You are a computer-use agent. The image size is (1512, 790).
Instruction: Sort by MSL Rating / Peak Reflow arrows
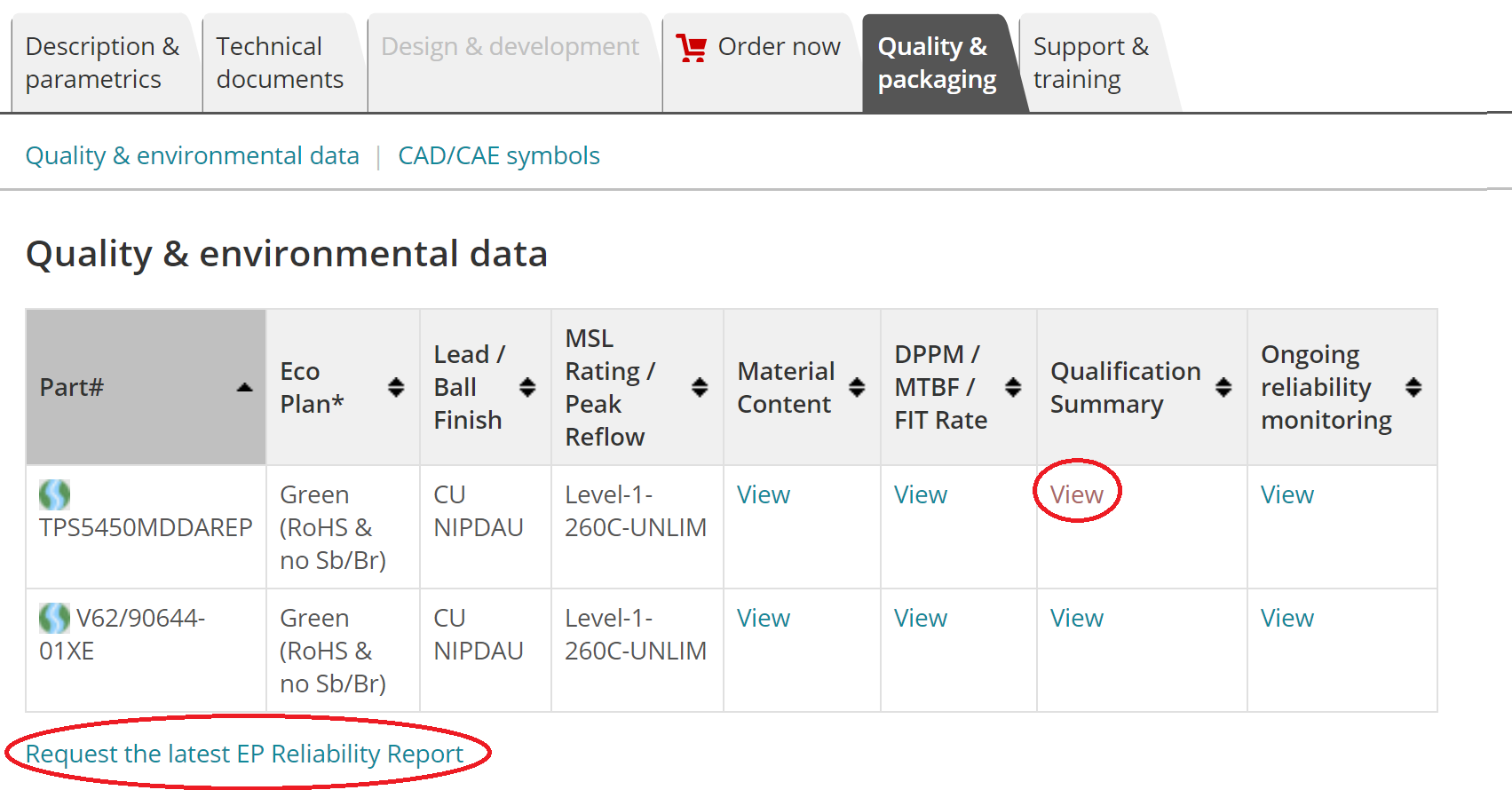(700, 387)
